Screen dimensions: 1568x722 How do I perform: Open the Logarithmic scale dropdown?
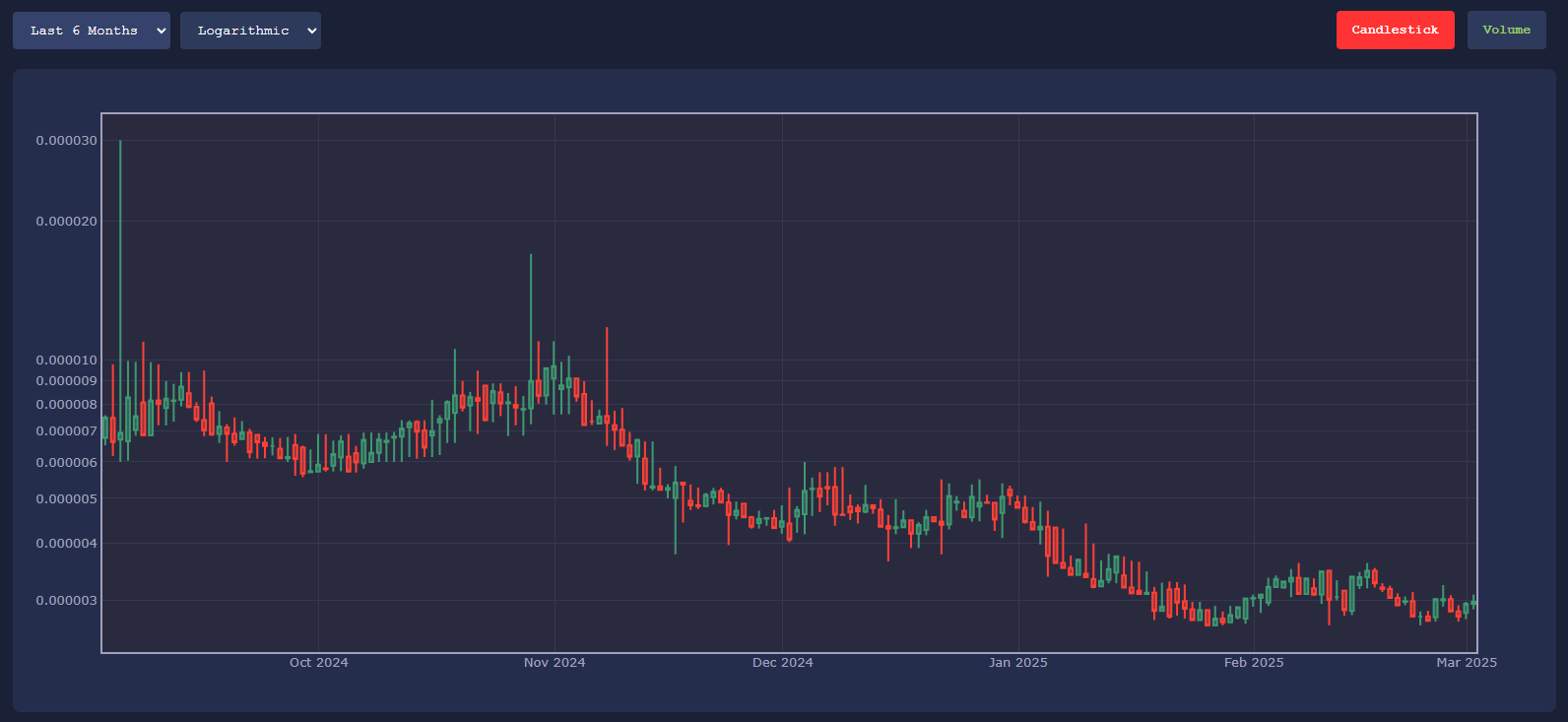point(250,31)
